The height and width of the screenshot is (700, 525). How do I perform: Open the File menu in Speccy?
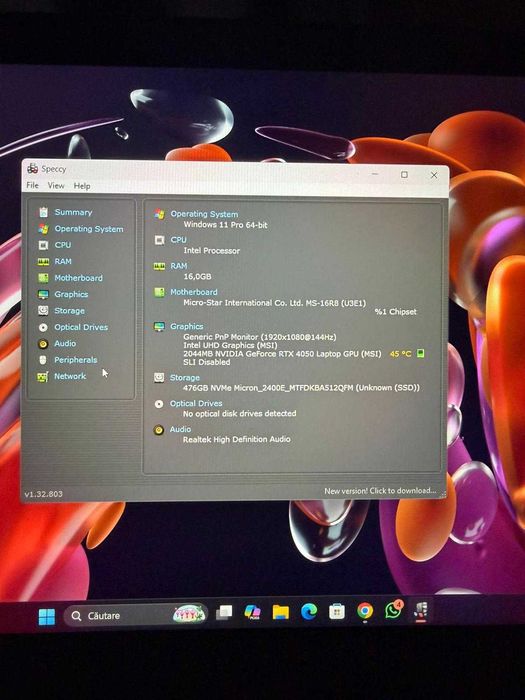(x=32, y=185)
